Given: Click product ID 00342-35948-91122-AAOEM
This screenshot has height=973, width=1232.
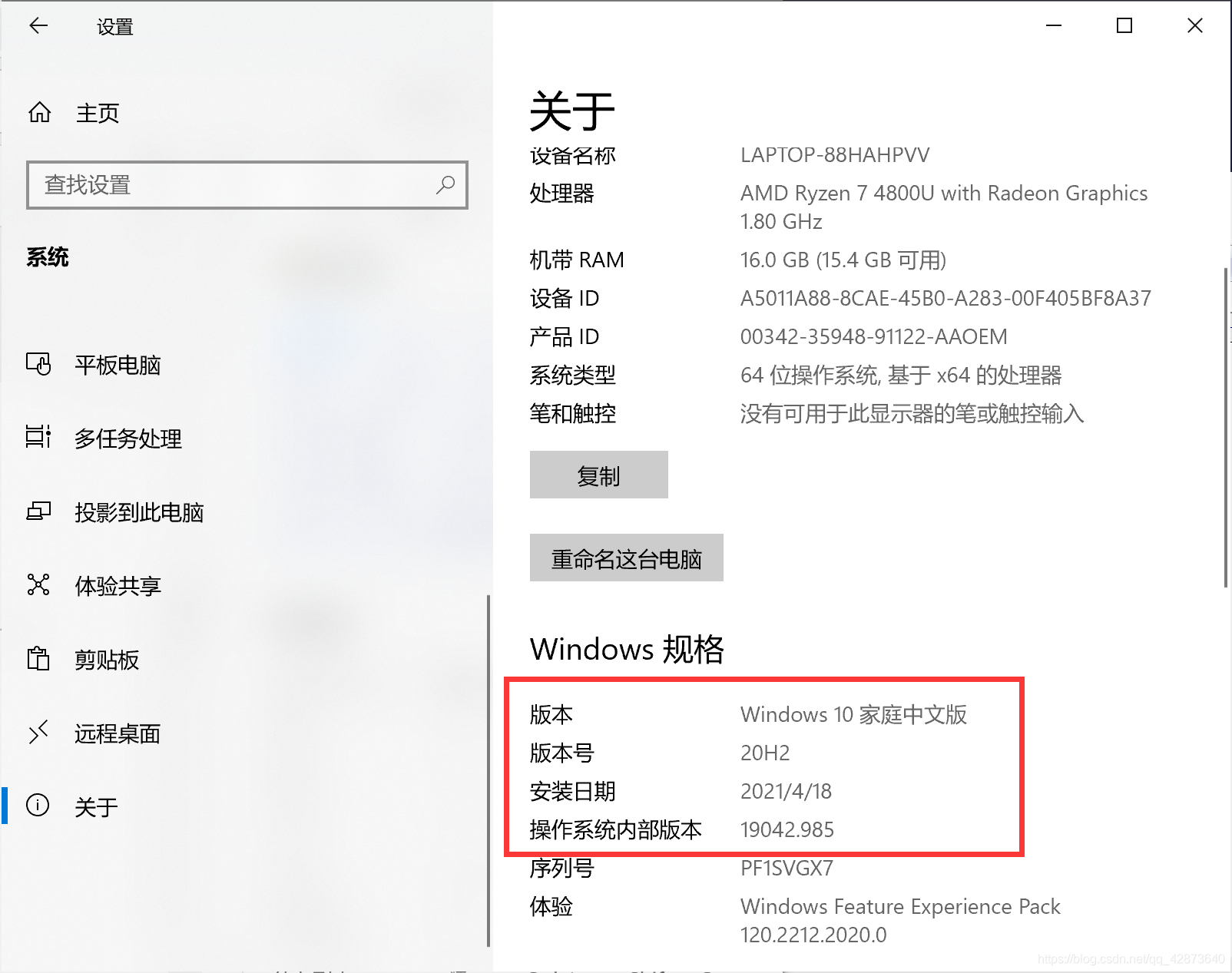Looking at the screenshot, I should [874, 336].
